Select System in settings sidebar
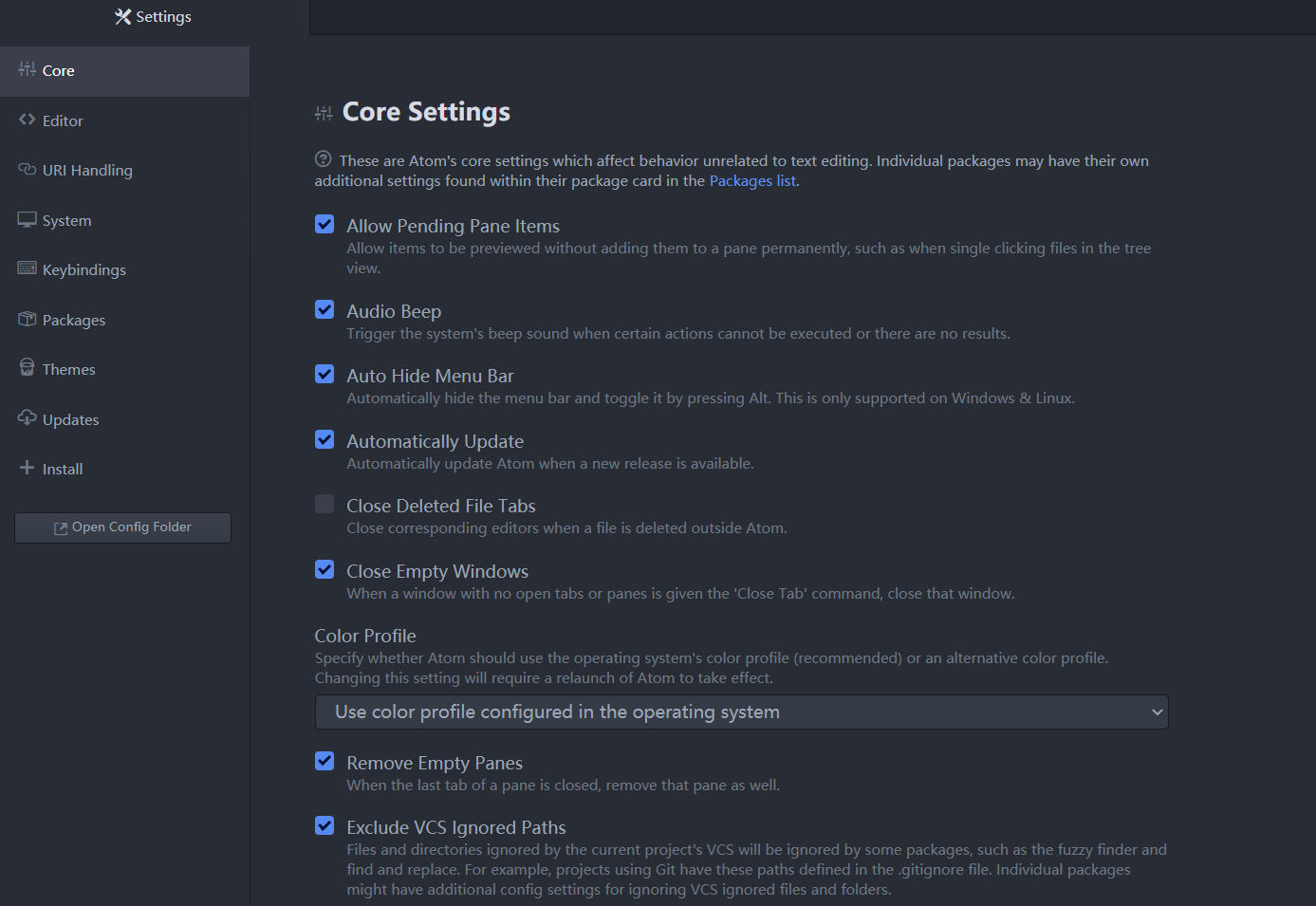Image resolution: width=1316 pixels, height=906 pixels. 124,220
